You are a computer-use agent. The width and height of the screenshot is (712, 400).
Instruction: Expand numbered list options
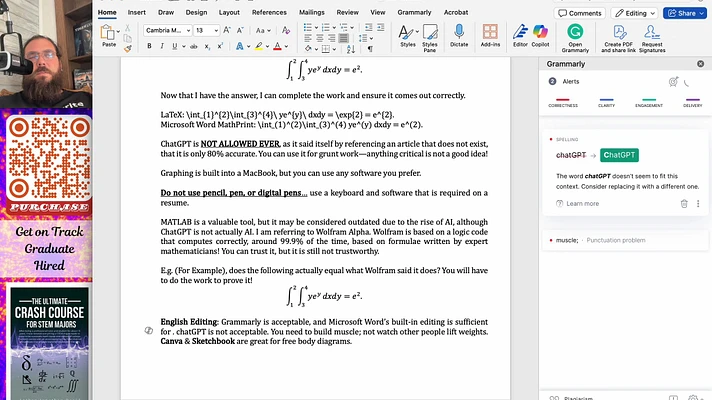[334, 28]
